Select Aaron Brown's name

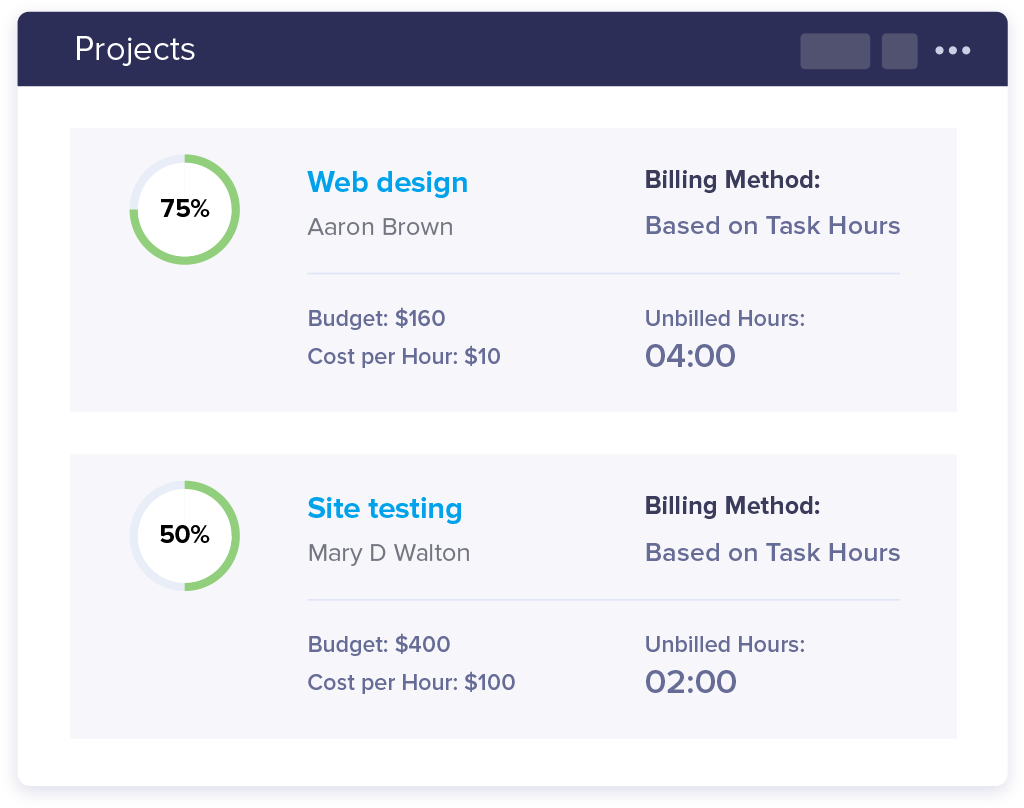point(380,227)
